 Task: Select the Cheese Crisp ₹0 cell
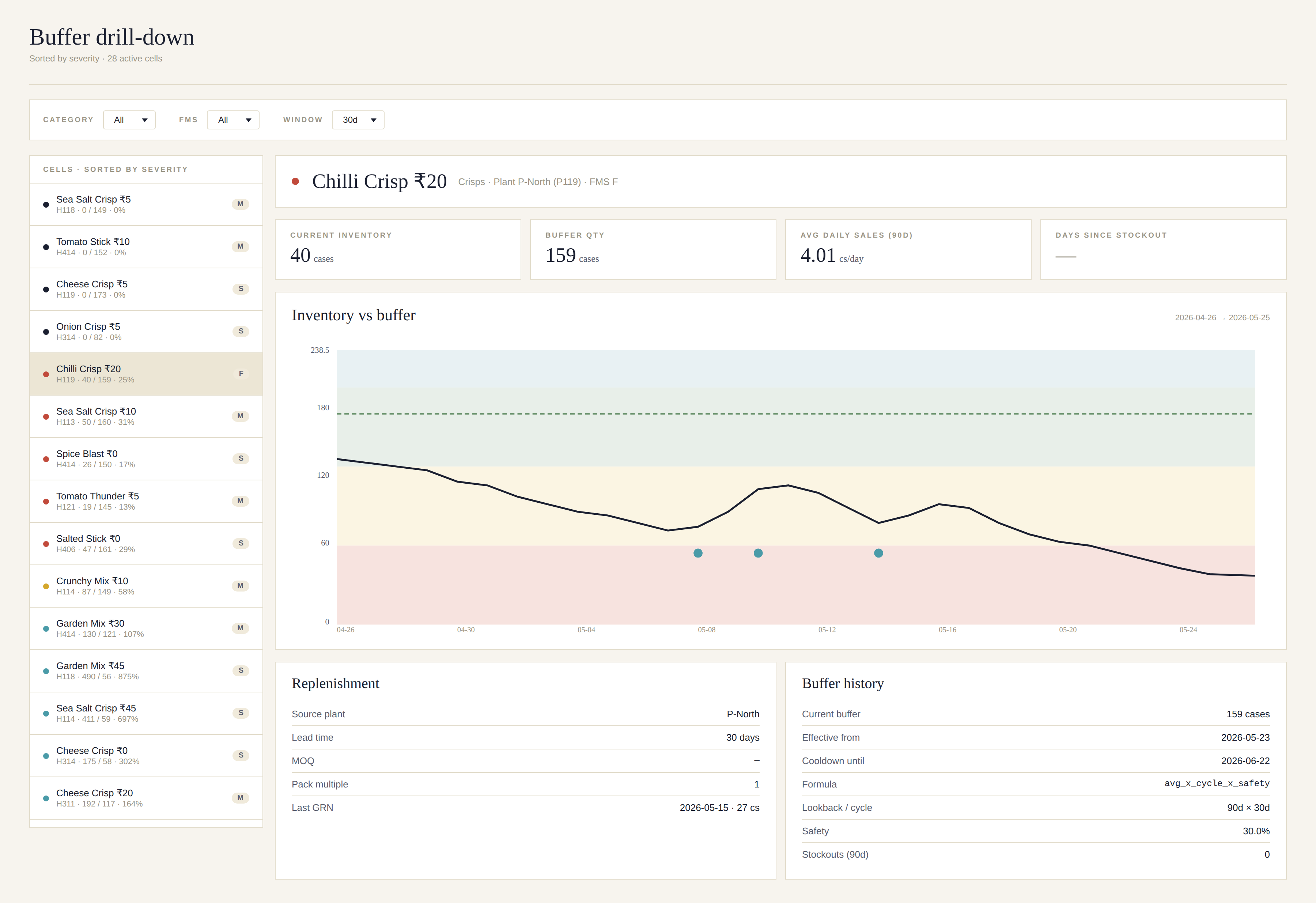(x=146, y=756)
